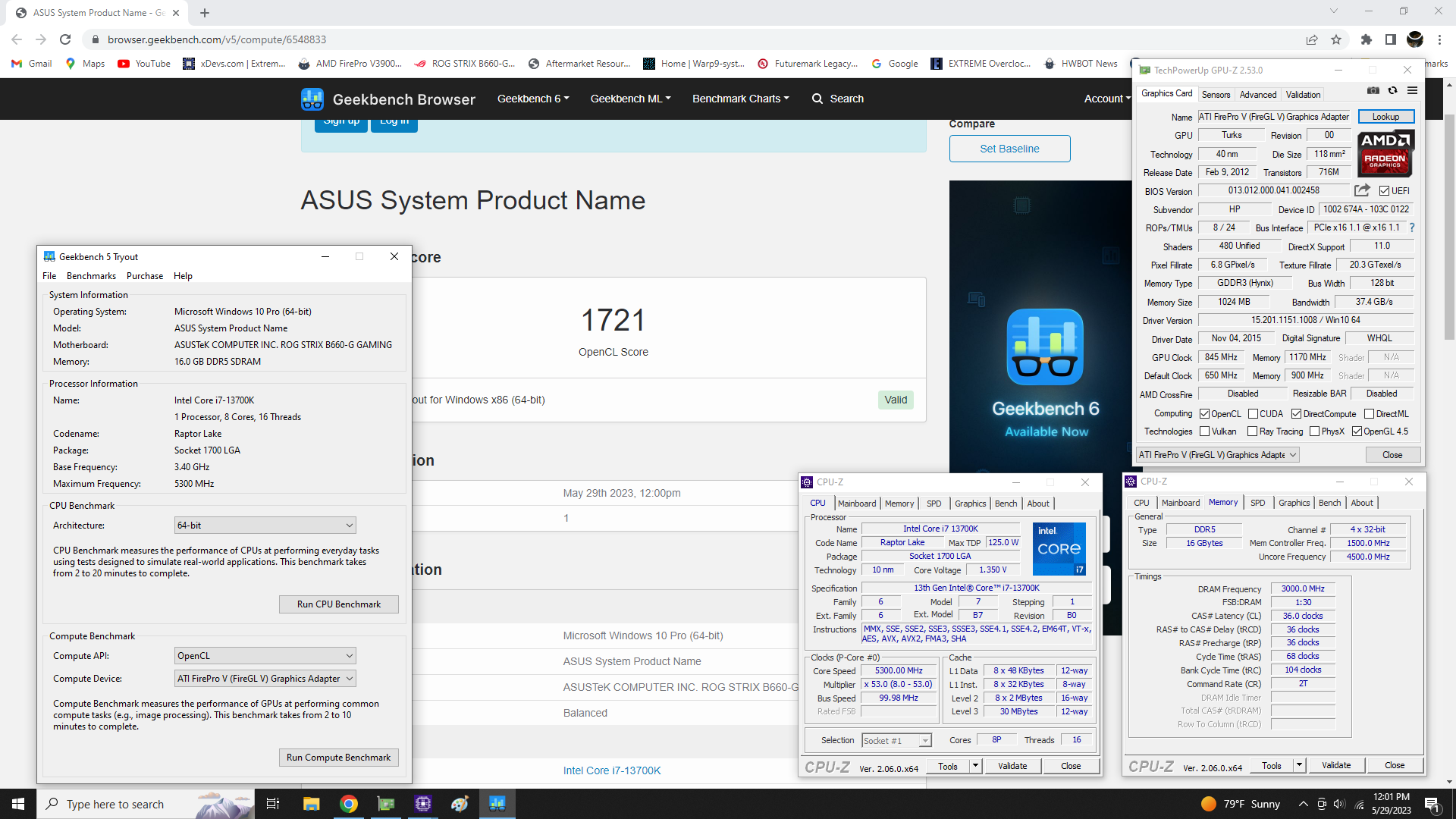Viewport: 1456px width, 819px height.
Task: Expand the Geekbench 6 navbar dropdown
Action: 533,99
